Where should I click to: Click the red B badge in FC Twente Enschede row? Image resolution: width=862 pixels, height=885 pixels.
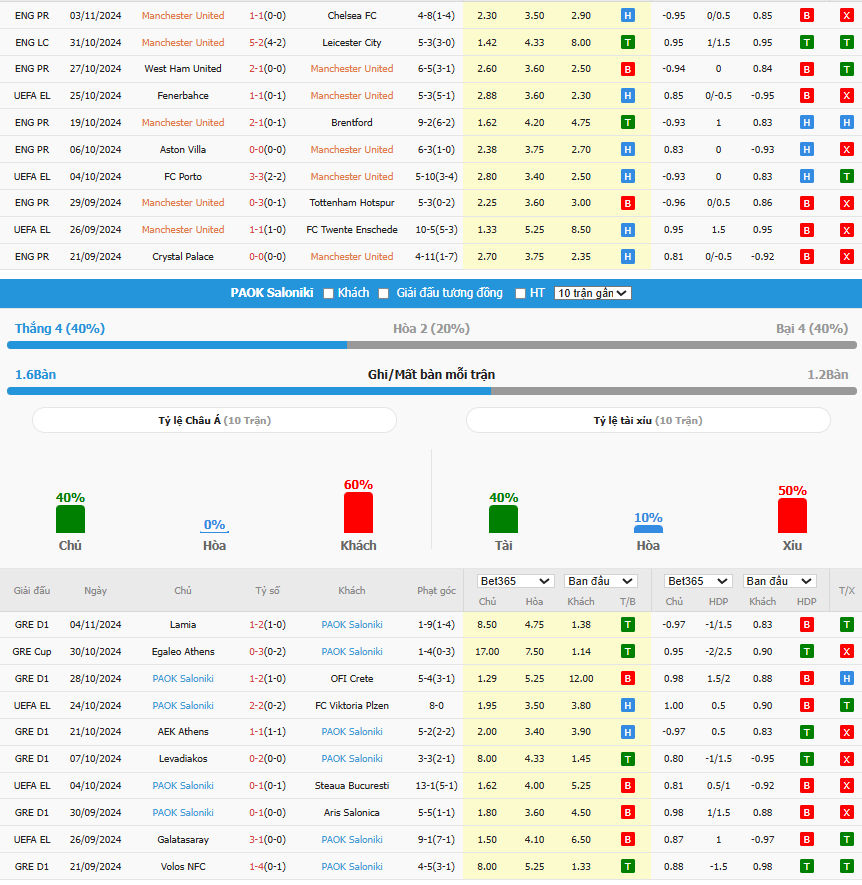click(807, 230)
